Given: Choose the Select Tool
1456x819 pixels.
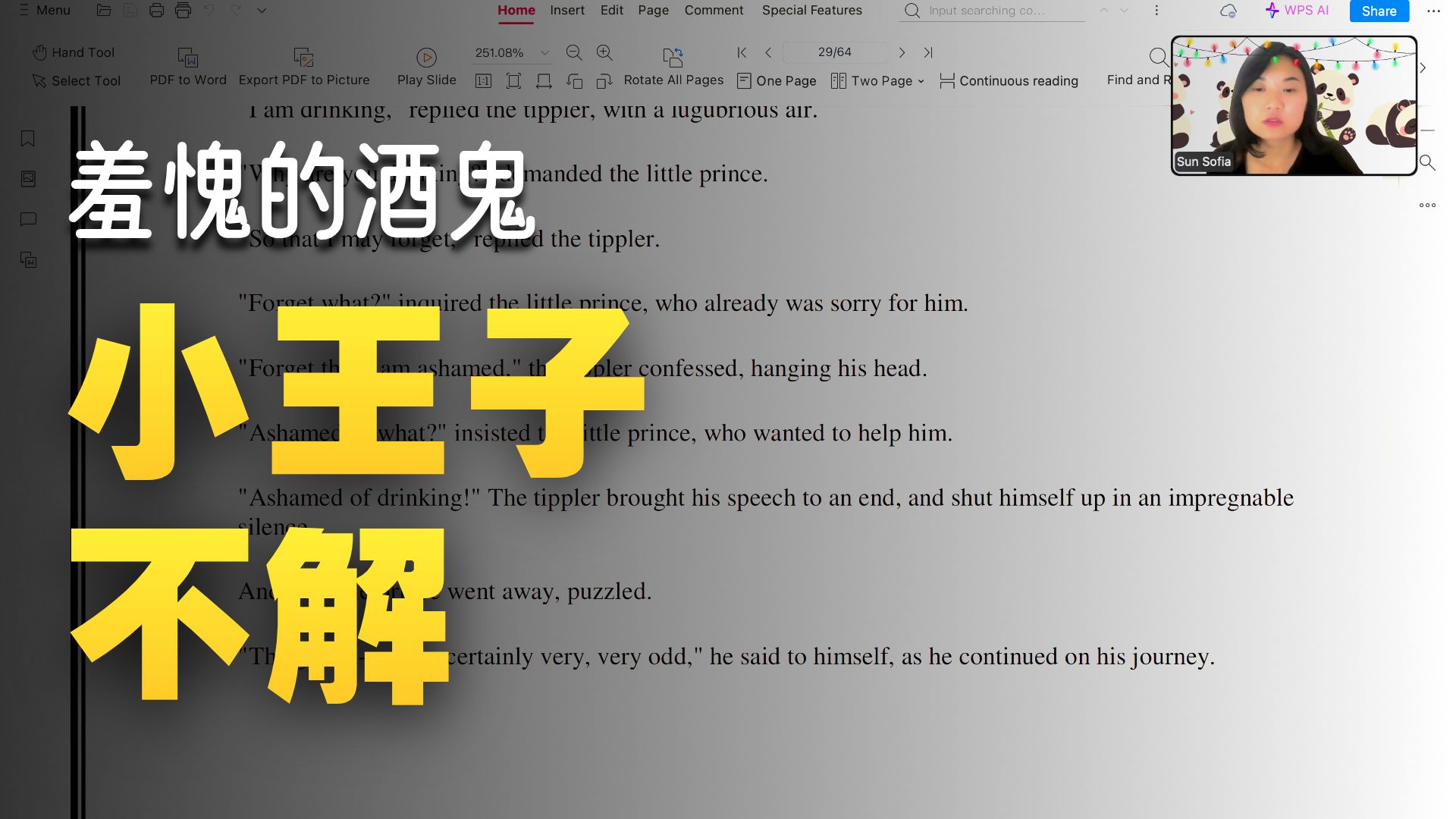Looking at the screenshot, I should click(x=76, y=80).
